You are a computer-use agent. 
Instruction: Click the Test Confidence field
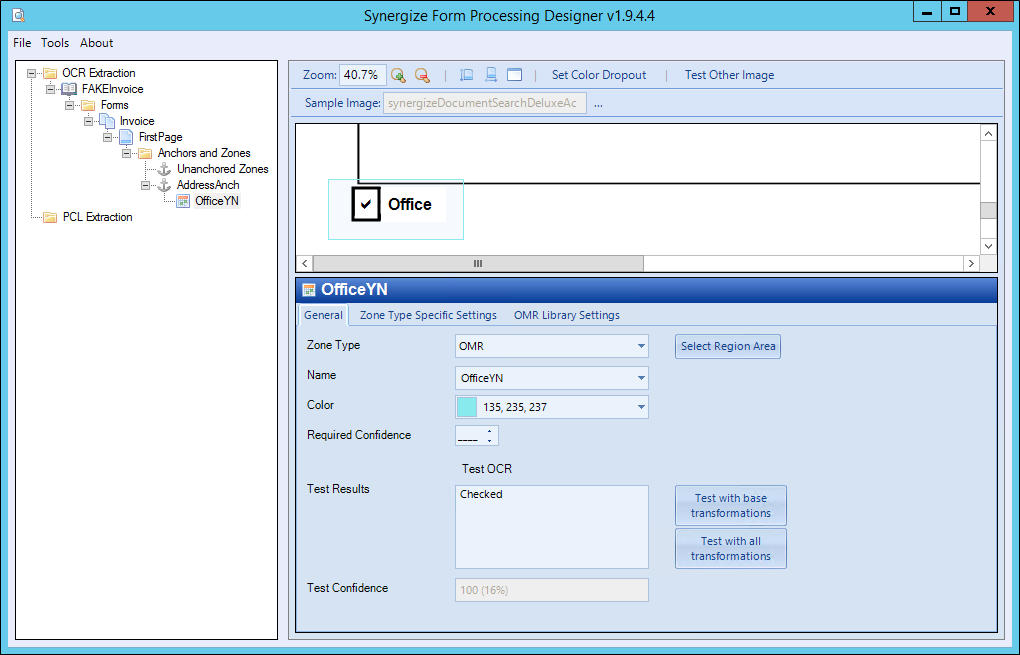[552, 590]
